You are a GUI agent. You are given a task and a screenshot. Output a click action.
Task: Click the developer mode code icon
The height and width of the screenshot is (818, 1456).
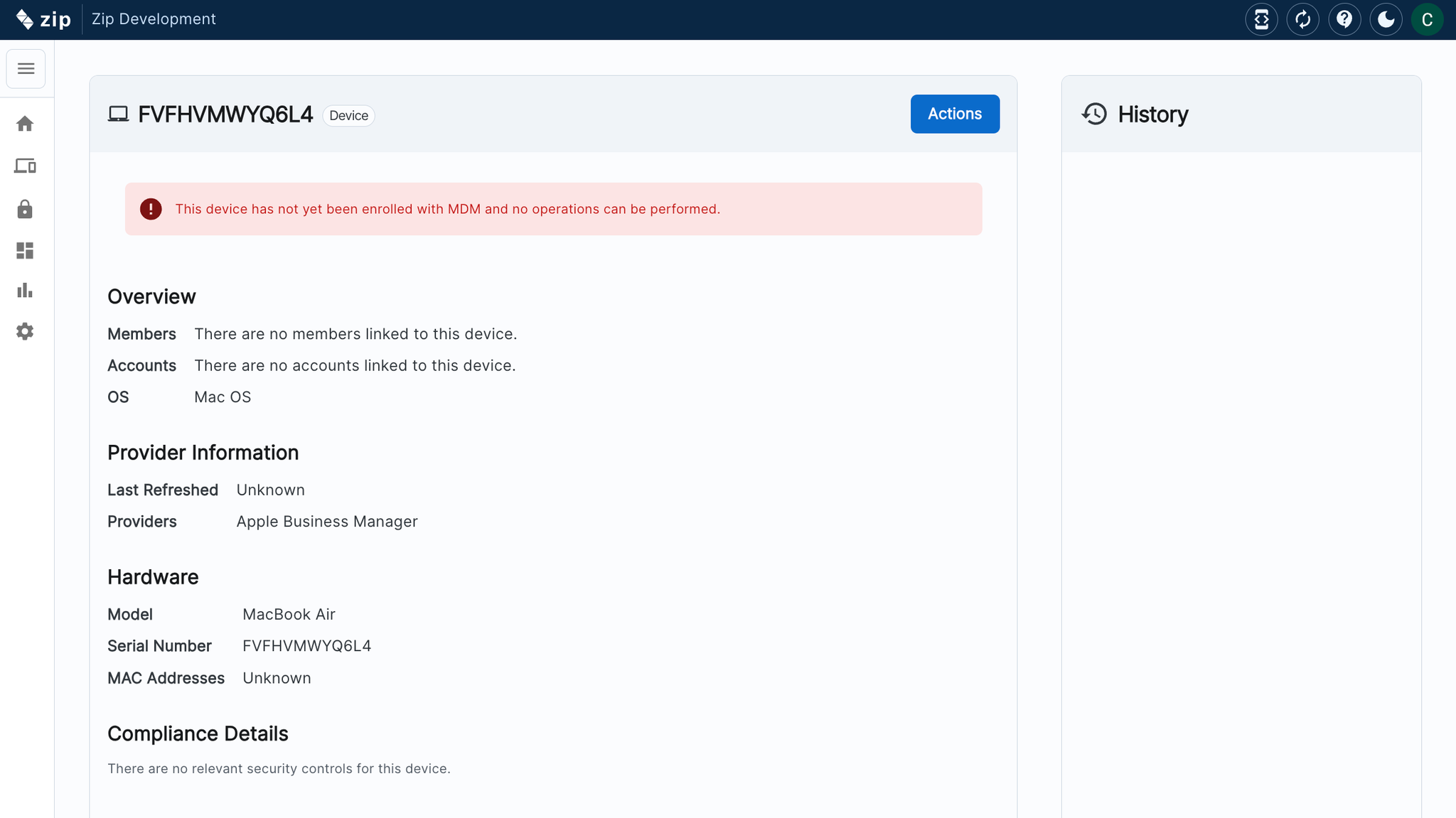tap(1261, 19)
